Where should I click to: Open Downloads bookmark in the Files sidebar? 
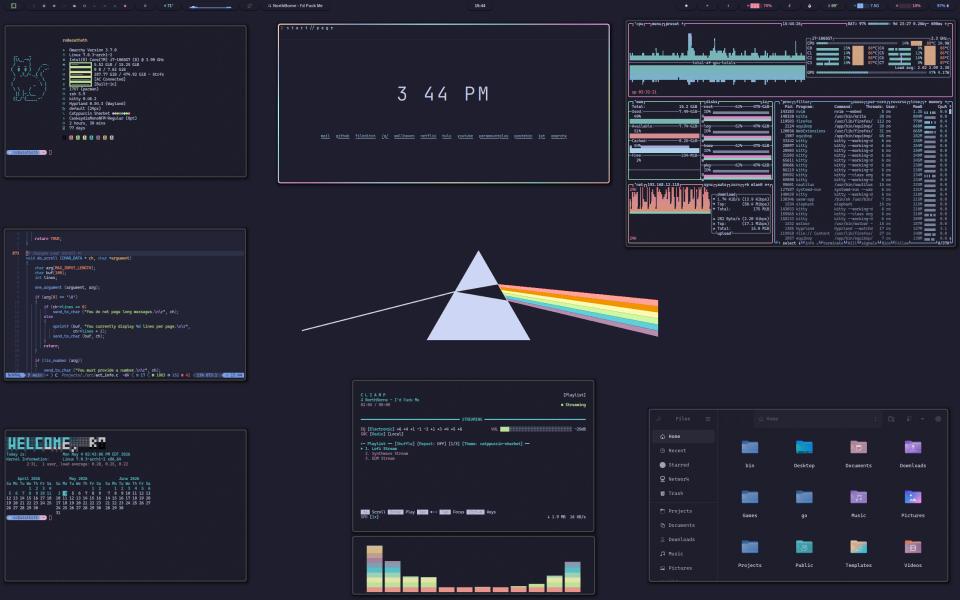click(x=683, y=539)
